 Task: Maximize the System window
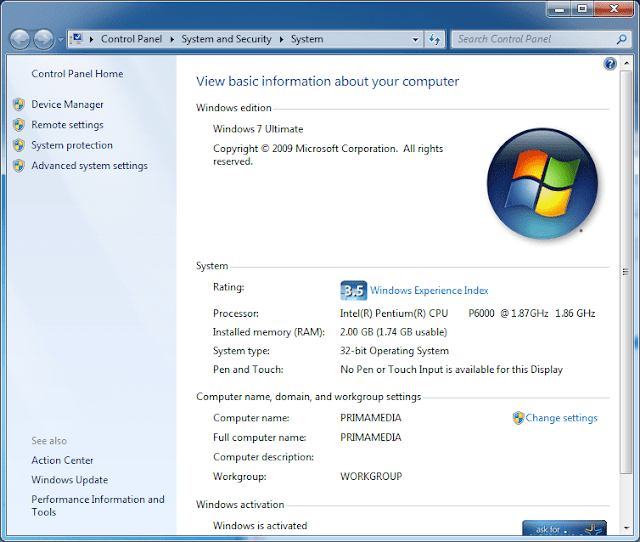coord(582,9)
